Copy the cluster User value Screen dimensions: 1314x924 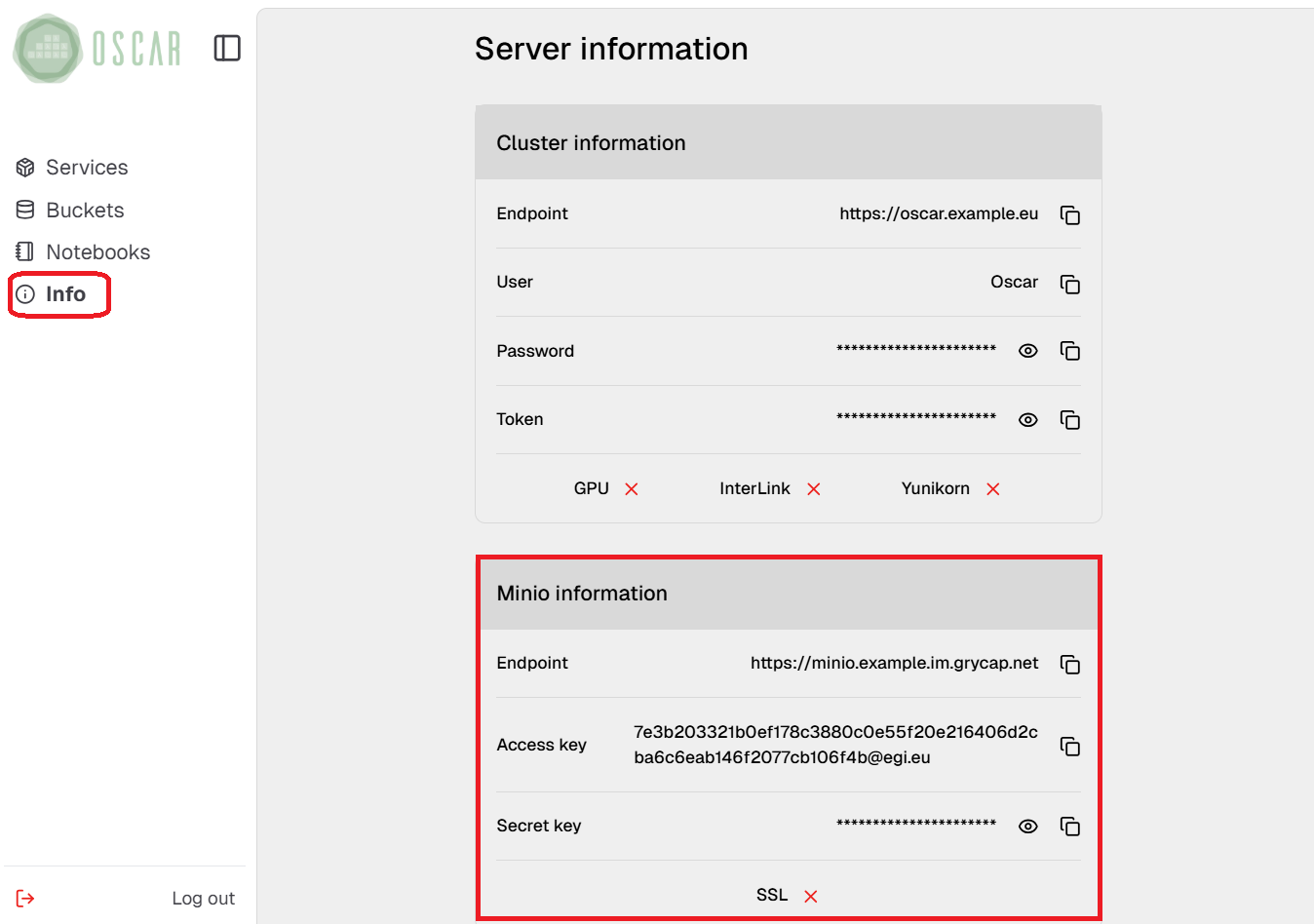coord(1069,284)
